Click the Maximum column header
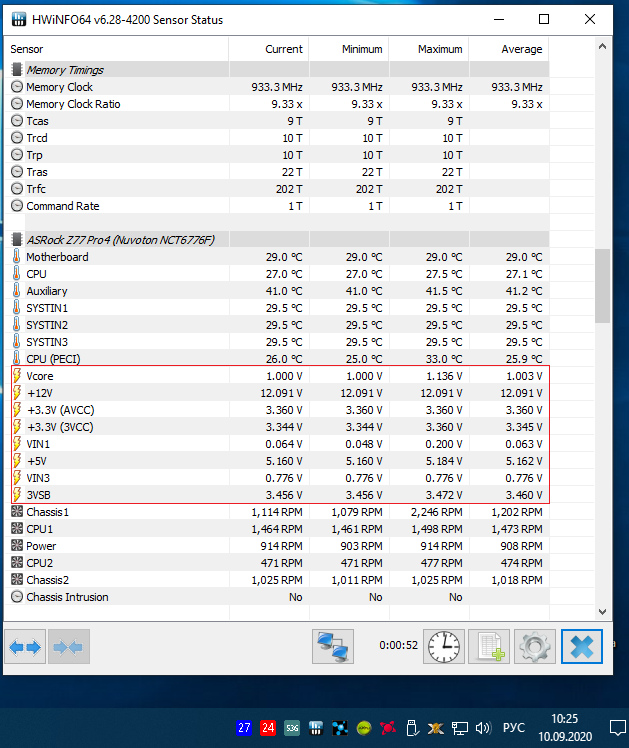Image resolution: width=629 pixels, height=748 pixels. pyautogui.click(x=429, y=49)
